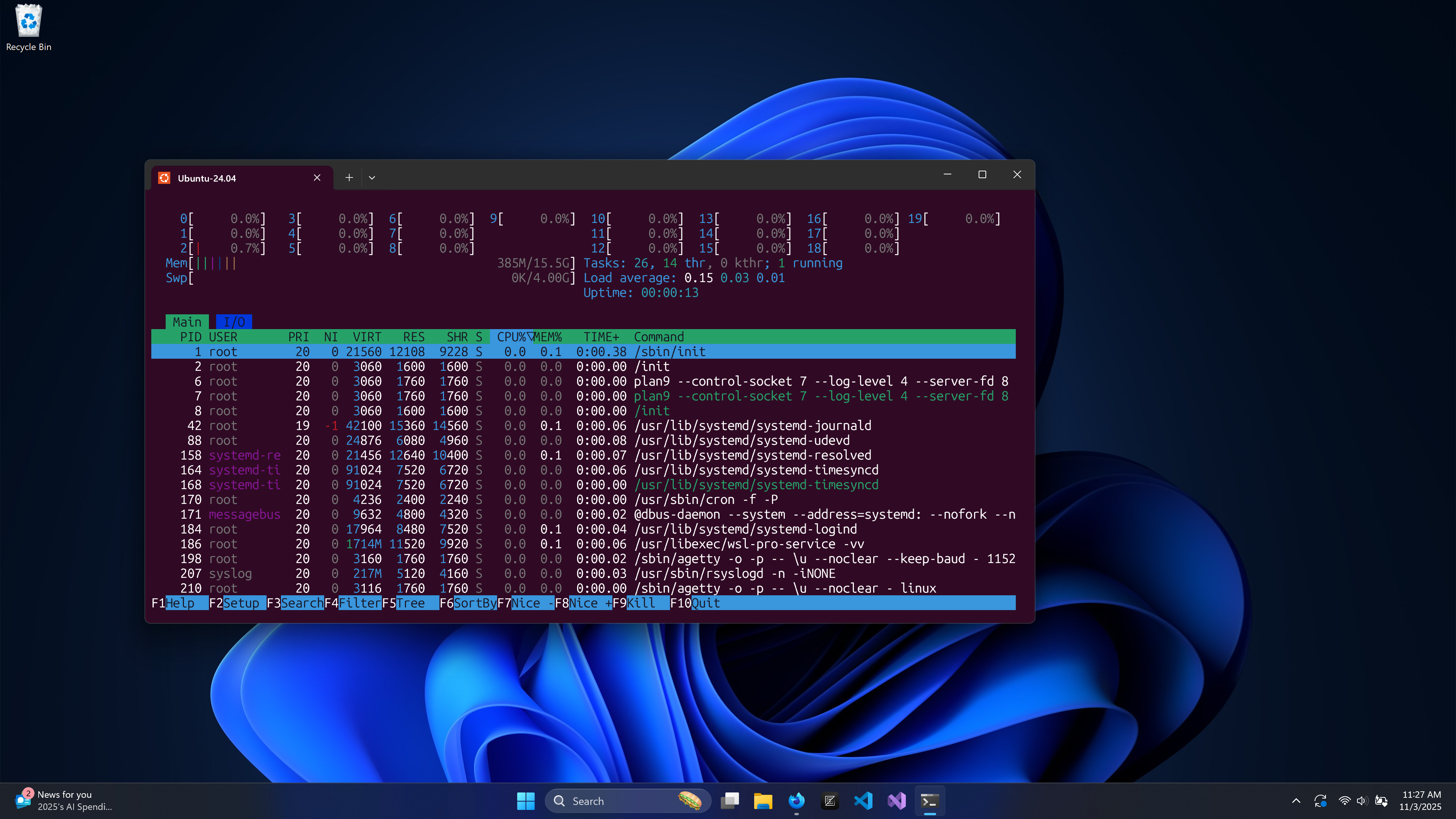
Task: Select the Main tab in htop
Action: [x=187, y=322]
